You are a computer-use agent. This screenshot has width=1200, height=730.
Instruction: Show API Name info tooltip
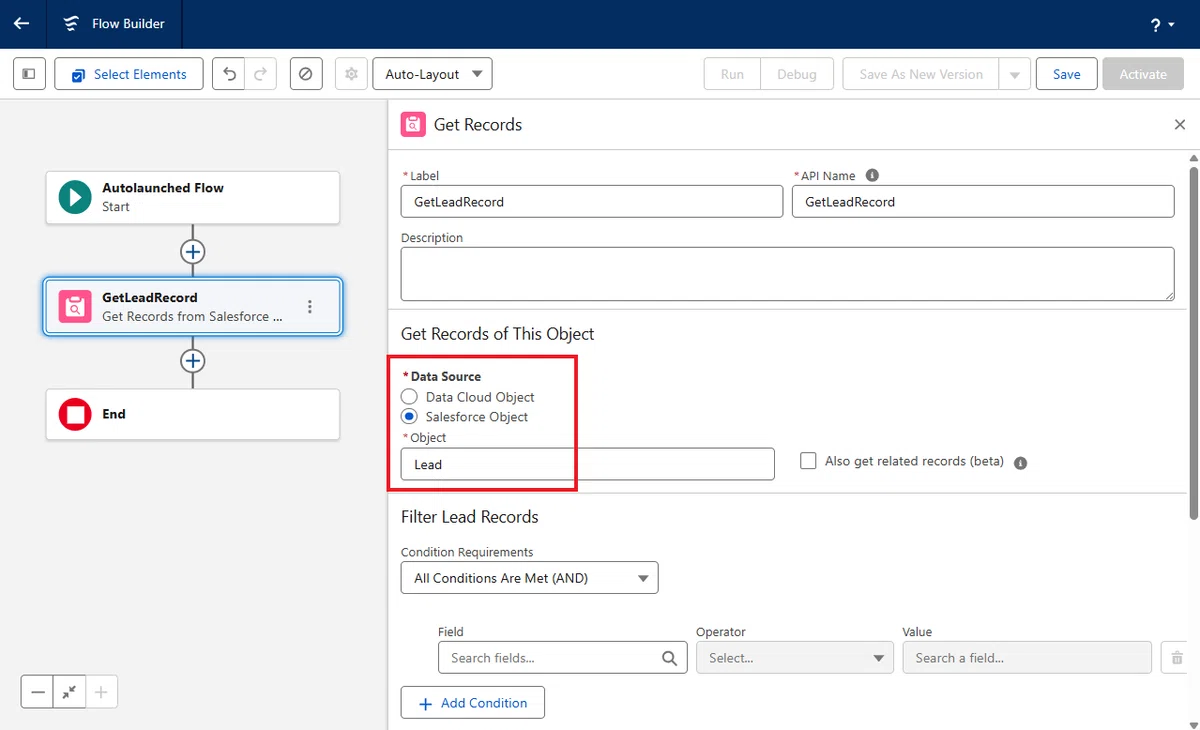[872, 175]
